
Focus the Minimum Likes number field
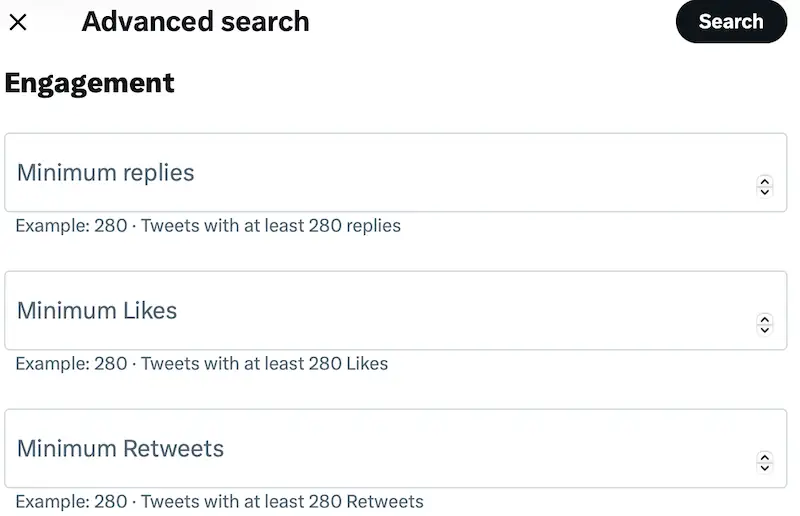tap(380, 311)
